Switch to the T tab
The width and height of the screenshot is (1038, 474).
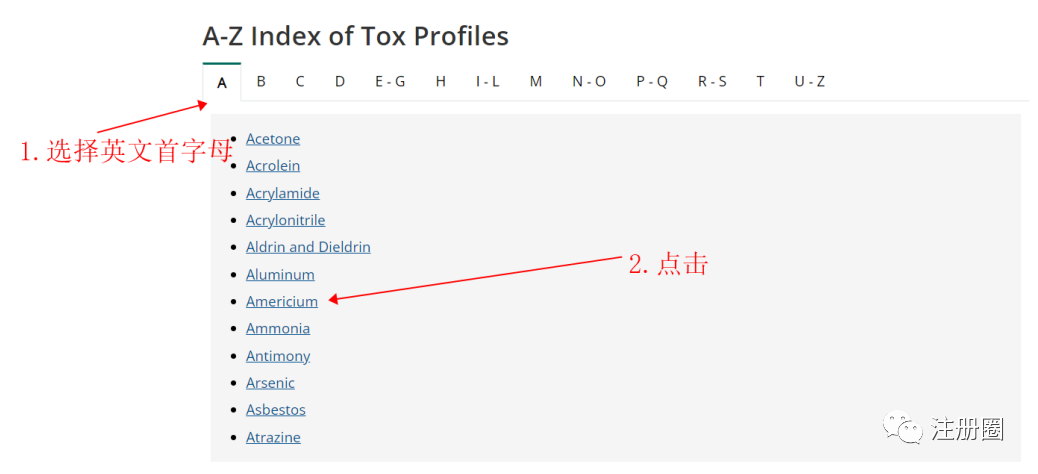[761, 81]
